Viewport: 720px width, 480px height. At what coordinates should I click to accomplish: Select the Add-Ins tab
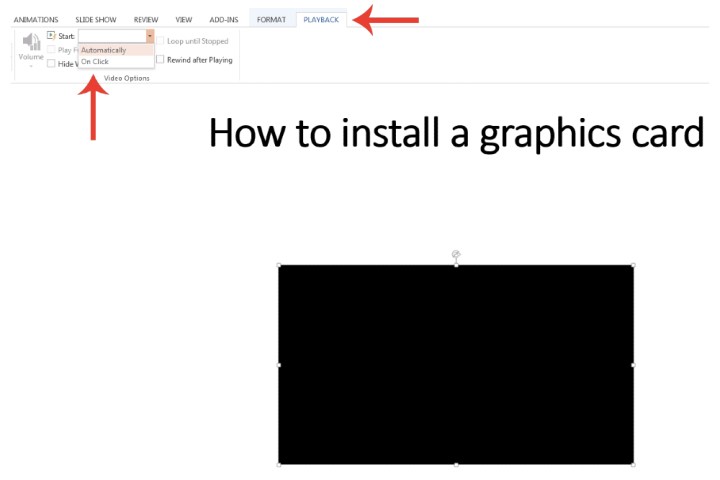(224, 20)
